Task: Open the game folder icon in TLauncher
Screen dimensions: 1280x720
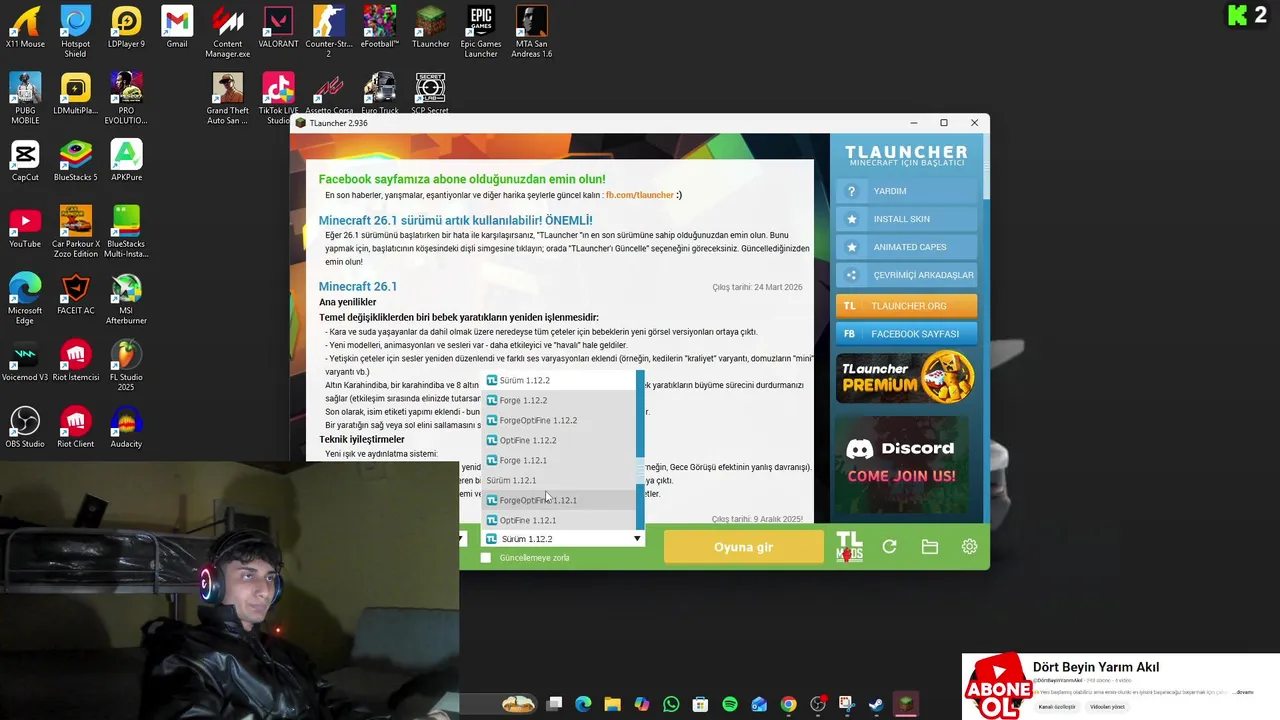Action: click(929, 547)
